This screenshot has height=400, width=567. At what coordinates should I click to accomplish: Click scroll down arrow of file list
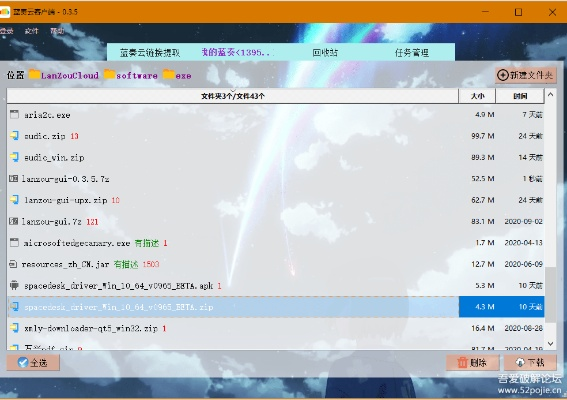(x=550, y=344)
